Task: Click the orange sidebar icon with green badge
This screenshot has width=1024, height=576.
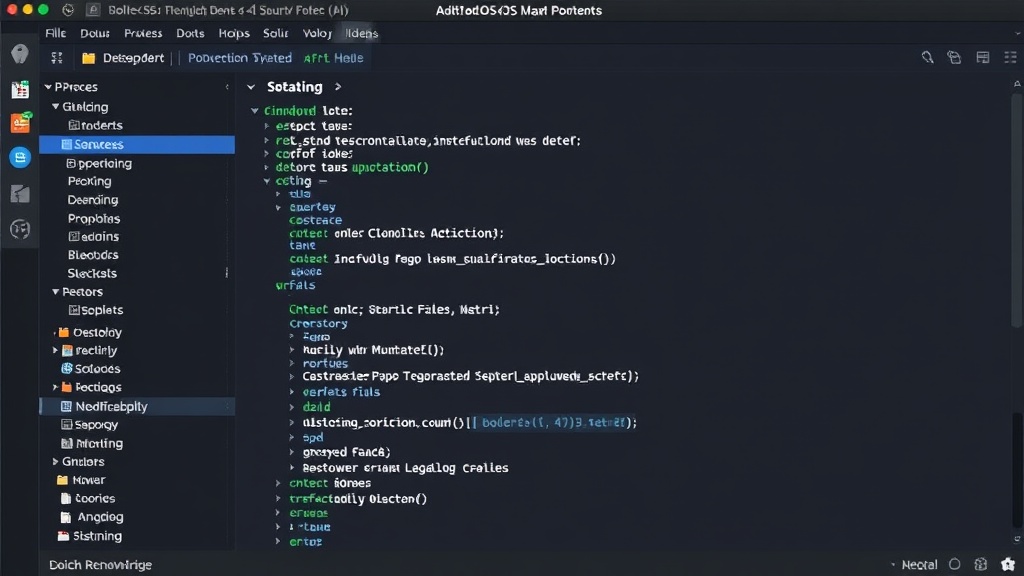Action: 21,122
